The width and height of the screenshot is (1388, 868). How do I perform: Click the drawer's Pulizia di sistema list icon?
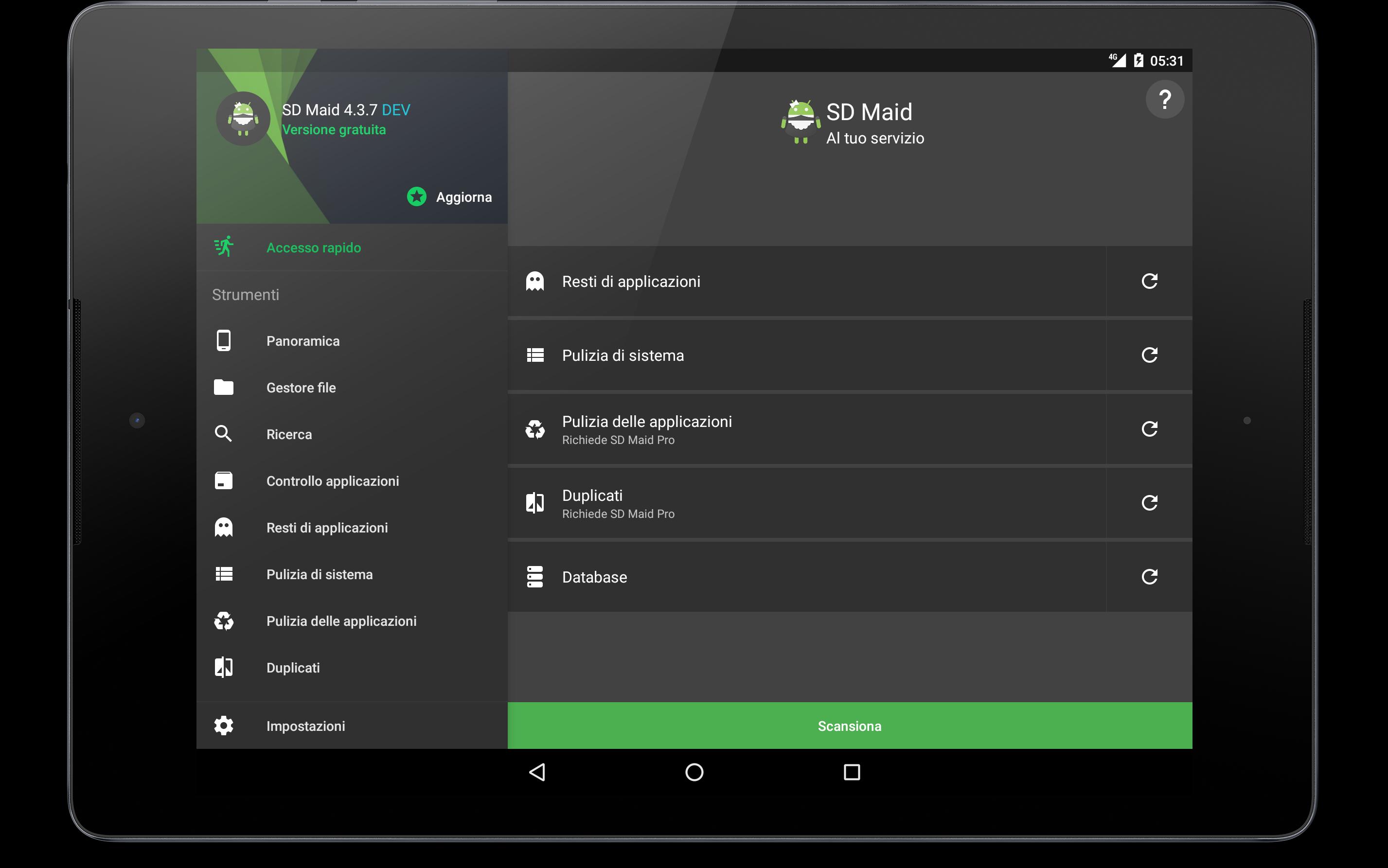(224, 574)
